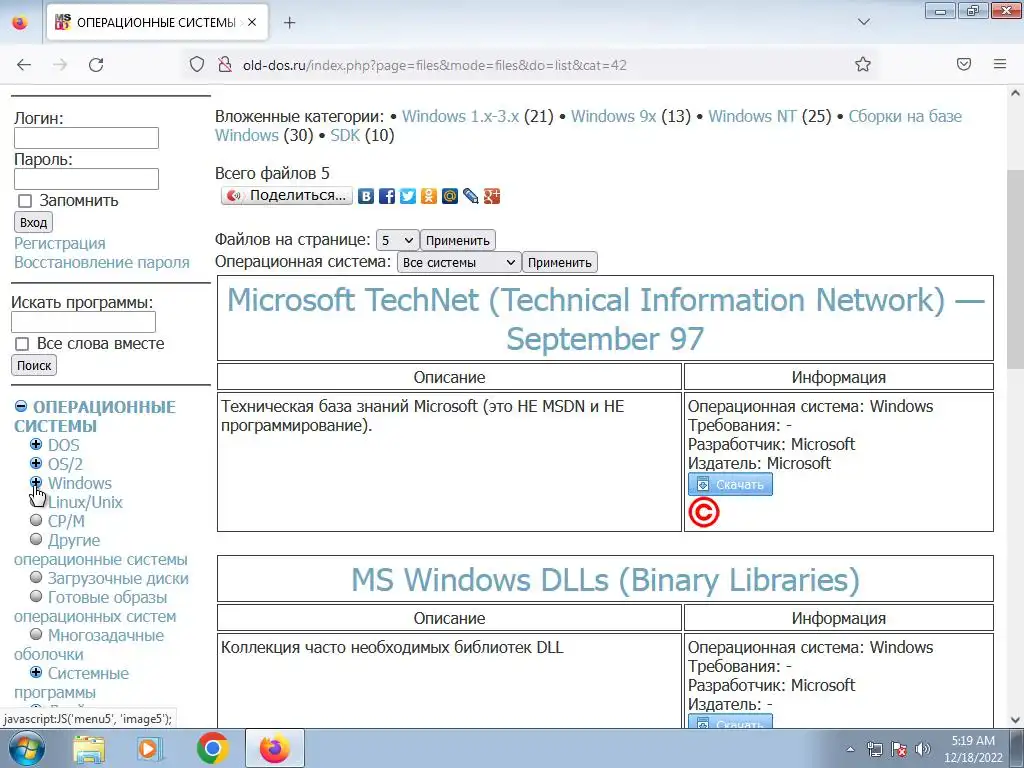Bookmark this page with the star icon
Image resolution: width=1024 pixels, height=768 pixels.
tap(863, 64)
